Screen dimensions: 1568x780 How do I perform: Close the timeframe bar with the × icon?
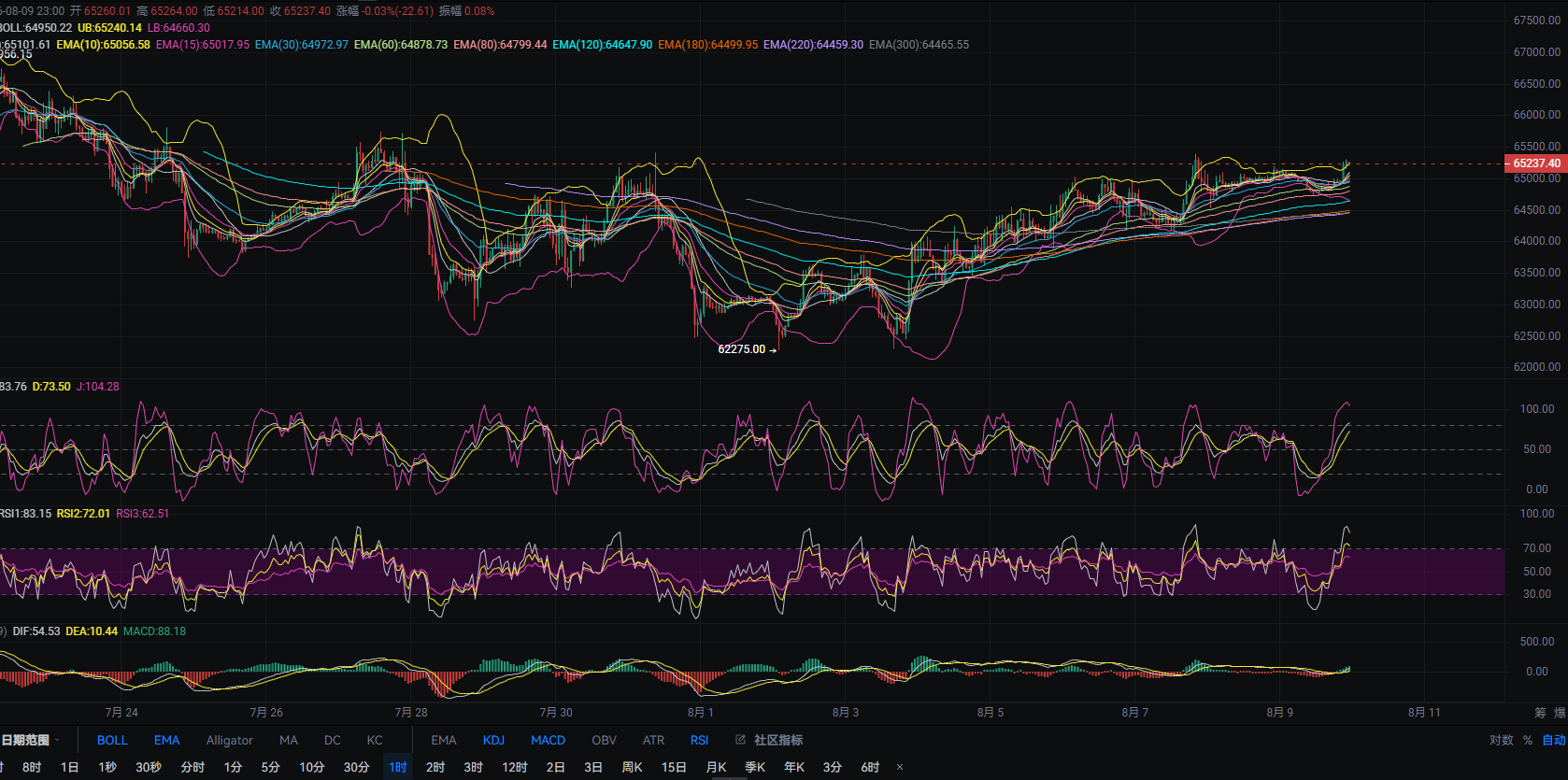coord(900,767)
